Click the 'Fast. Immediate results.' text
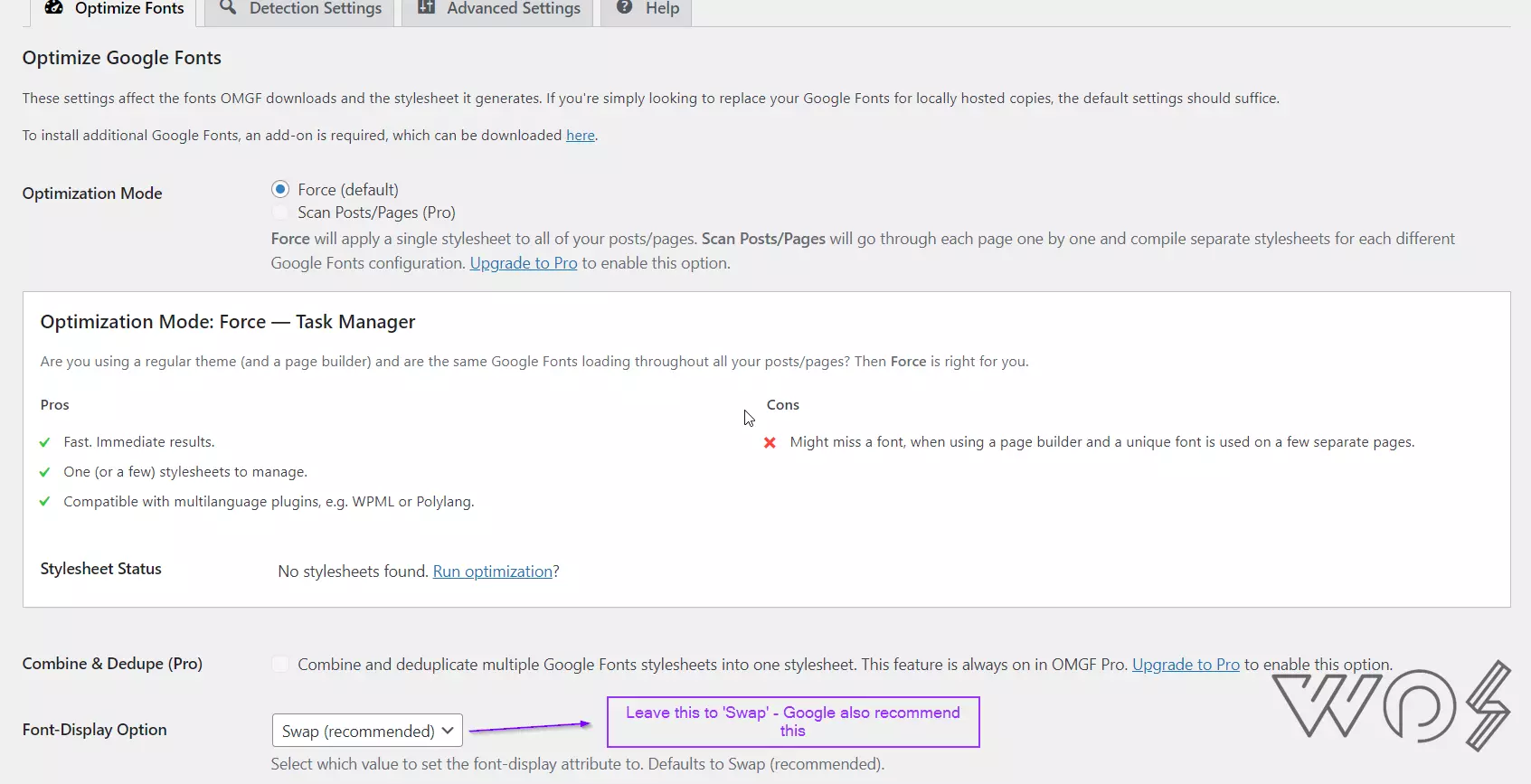1531x784 pixels. (139, 442)
